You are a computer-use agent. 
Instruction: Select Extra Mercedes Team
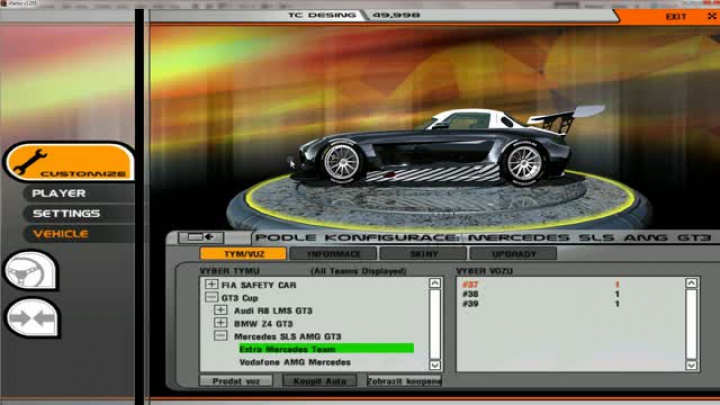pos(326,349)
